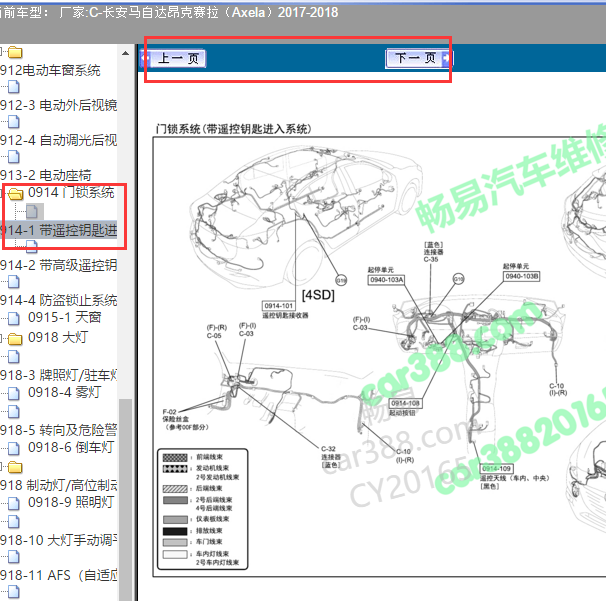Click the 排放线束 black legend swatch
Viewport: 606px width, 601px height.
[175, 531]
